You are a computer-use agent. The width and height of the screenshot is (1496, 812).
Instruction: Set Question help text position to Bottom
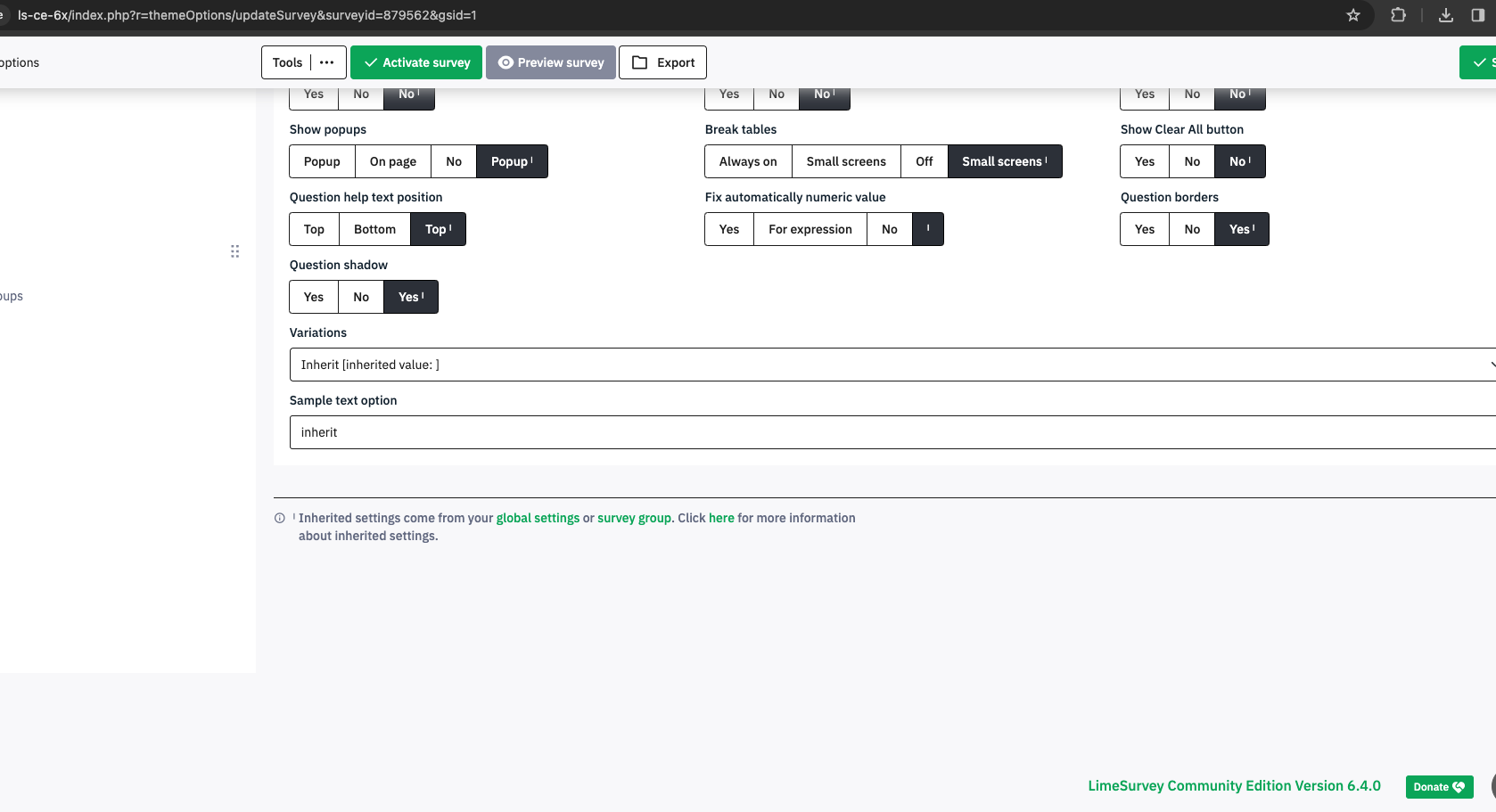click(374, 229)
